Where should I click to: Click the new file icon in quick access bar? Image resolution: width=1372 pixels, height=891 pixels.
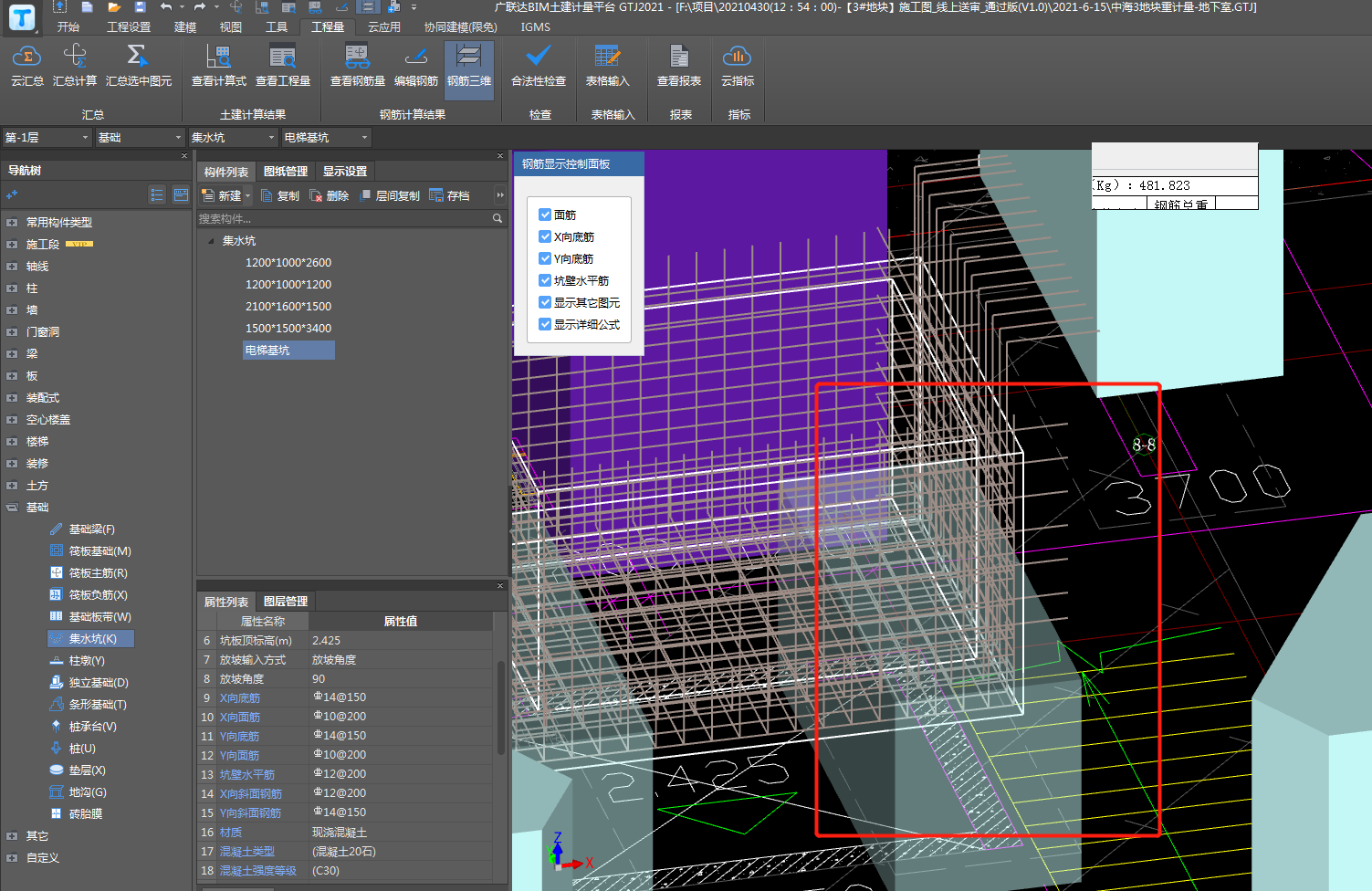(88, 6)
